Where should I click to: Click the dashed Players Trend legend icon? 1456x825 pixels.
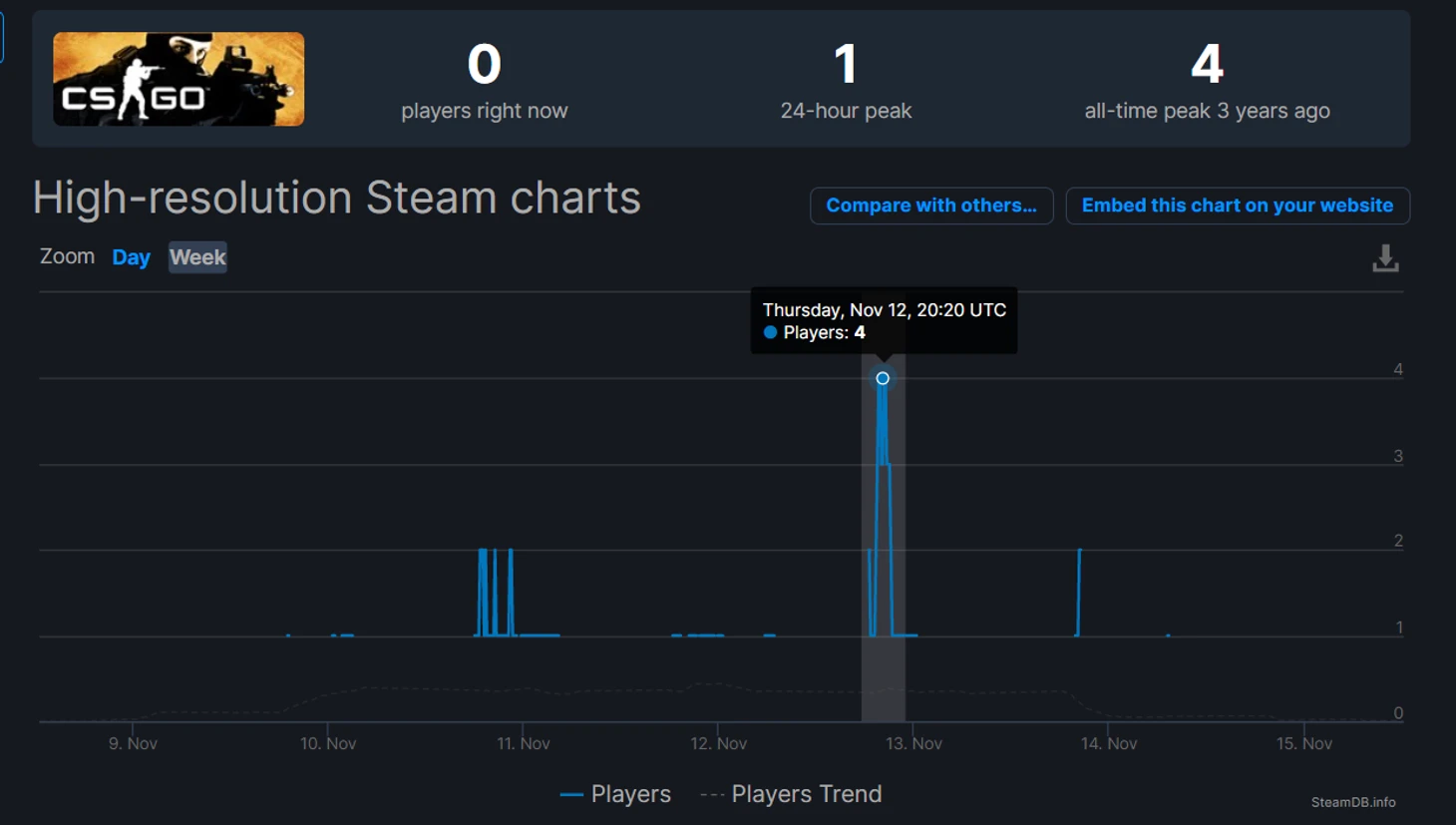click(712, 795)
